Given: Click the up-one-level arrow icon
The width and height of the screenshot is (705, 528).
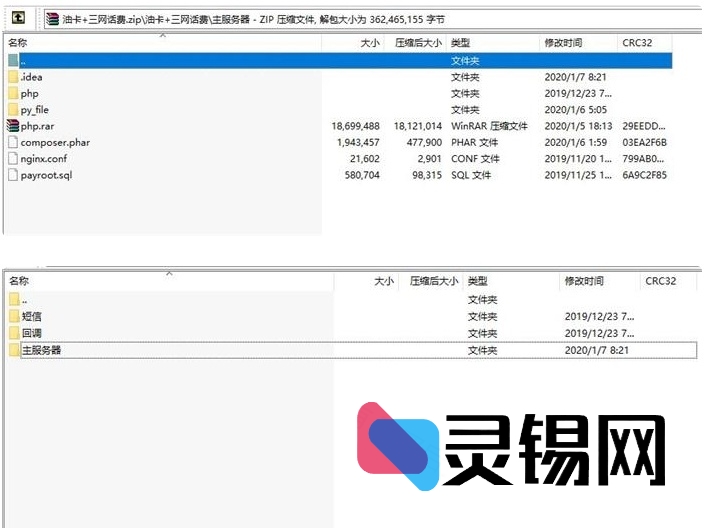Looking at the screenshot, I should pos(18,18).
